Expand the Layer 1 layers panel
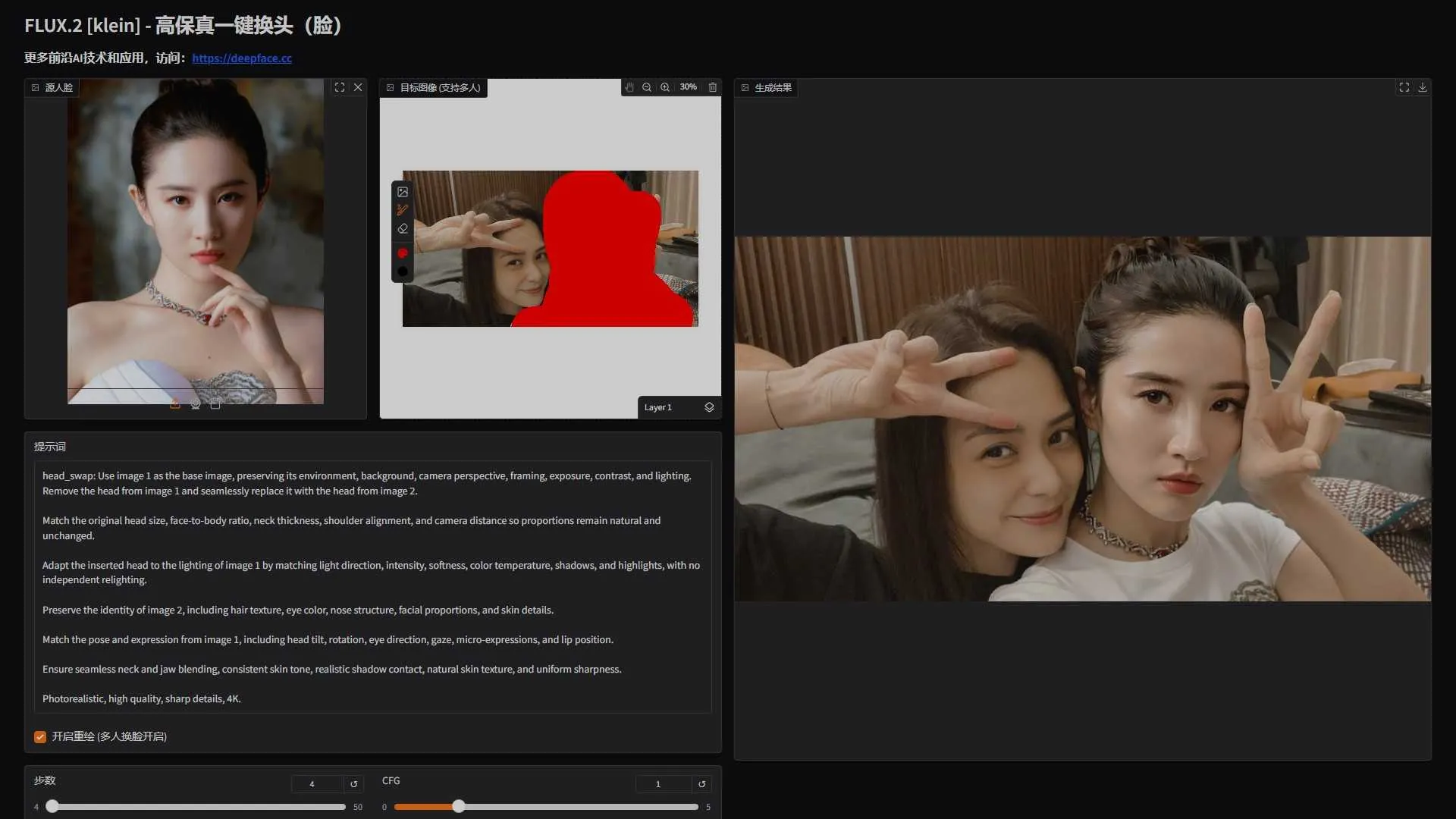The image size is (1456, 819). coord(709,407)
